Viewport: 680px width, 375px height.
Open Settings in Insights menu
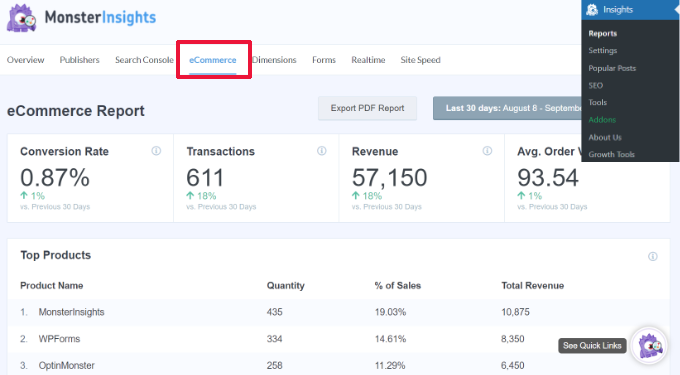tap(602, 50)
